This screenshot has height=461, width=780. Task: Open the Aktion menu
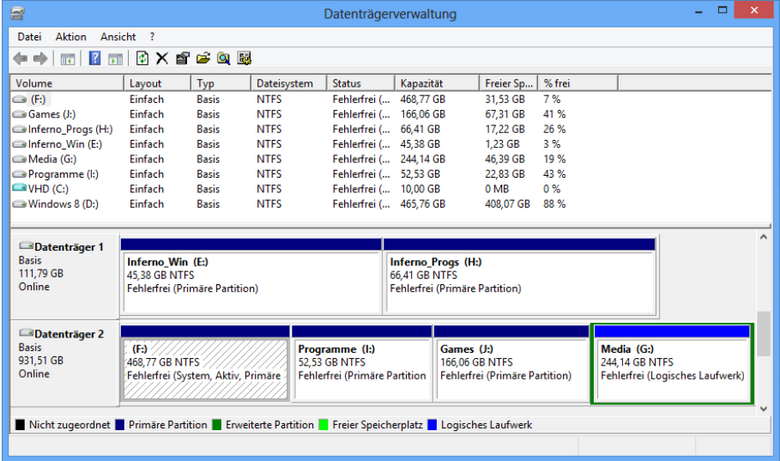(71, 37)
